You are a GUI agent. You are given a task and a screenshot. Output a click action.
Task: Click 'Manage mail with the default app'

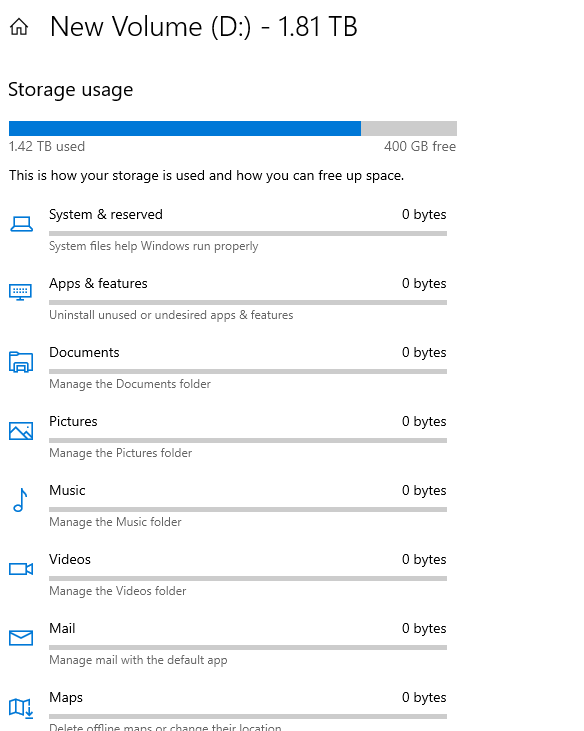(138, 660)
